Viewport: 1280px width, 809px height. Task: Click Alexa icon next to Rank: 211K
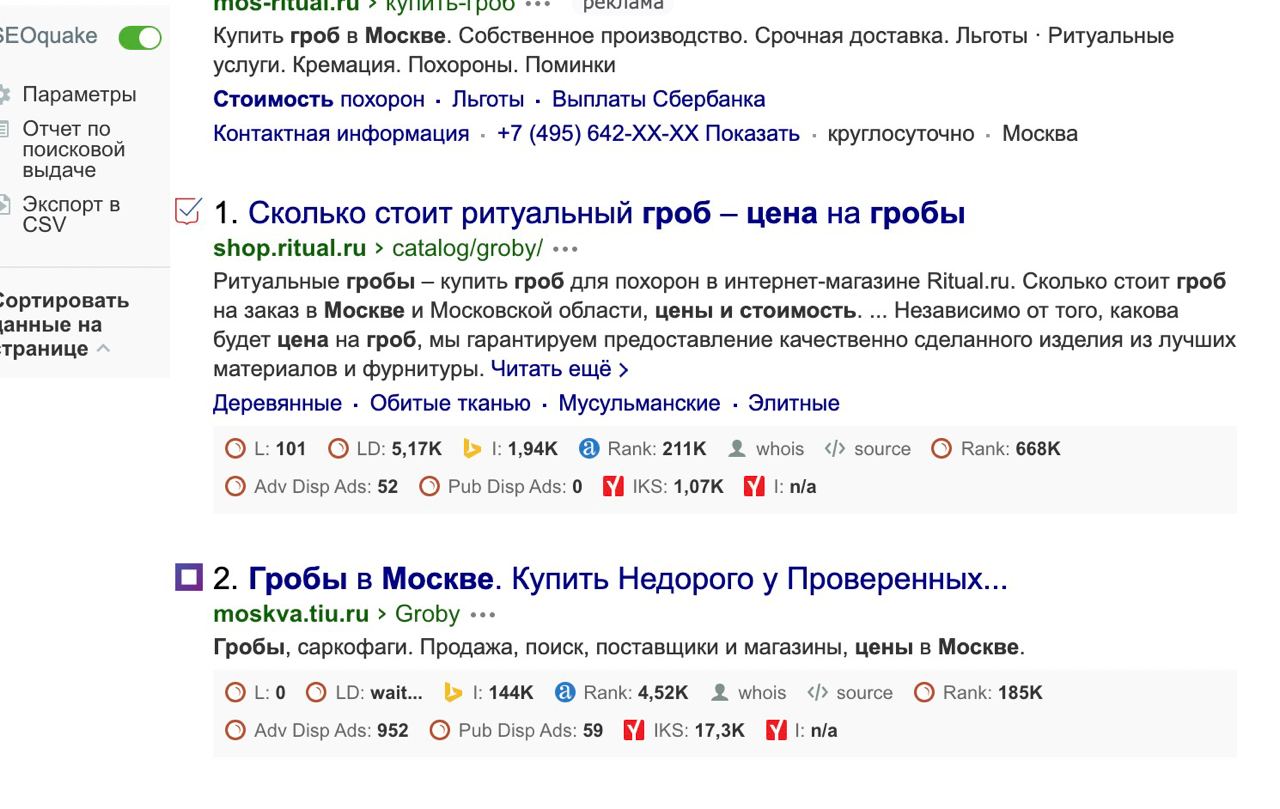pyautogui.click(x=588, y=449)
